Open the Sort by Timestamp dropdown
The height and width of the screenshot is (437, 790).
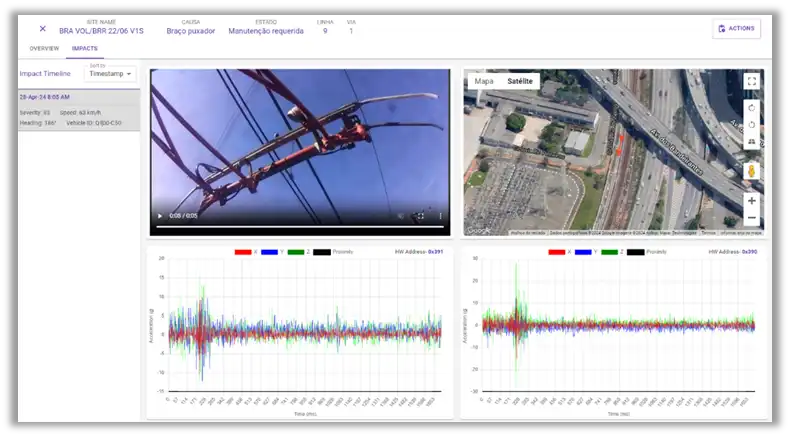tap(110, 73)
